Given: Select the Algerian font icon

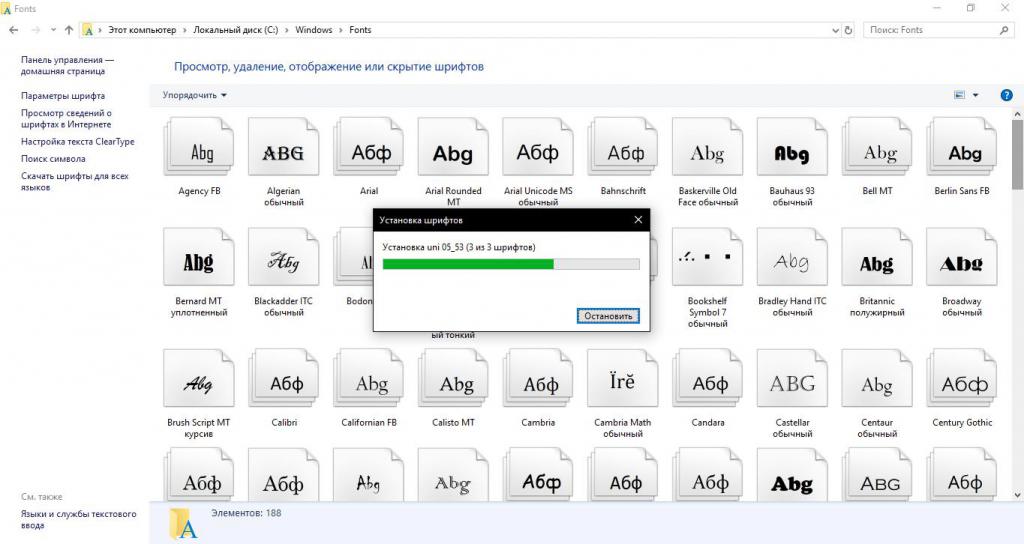Looking at the screenshot, I should [283, 147].
